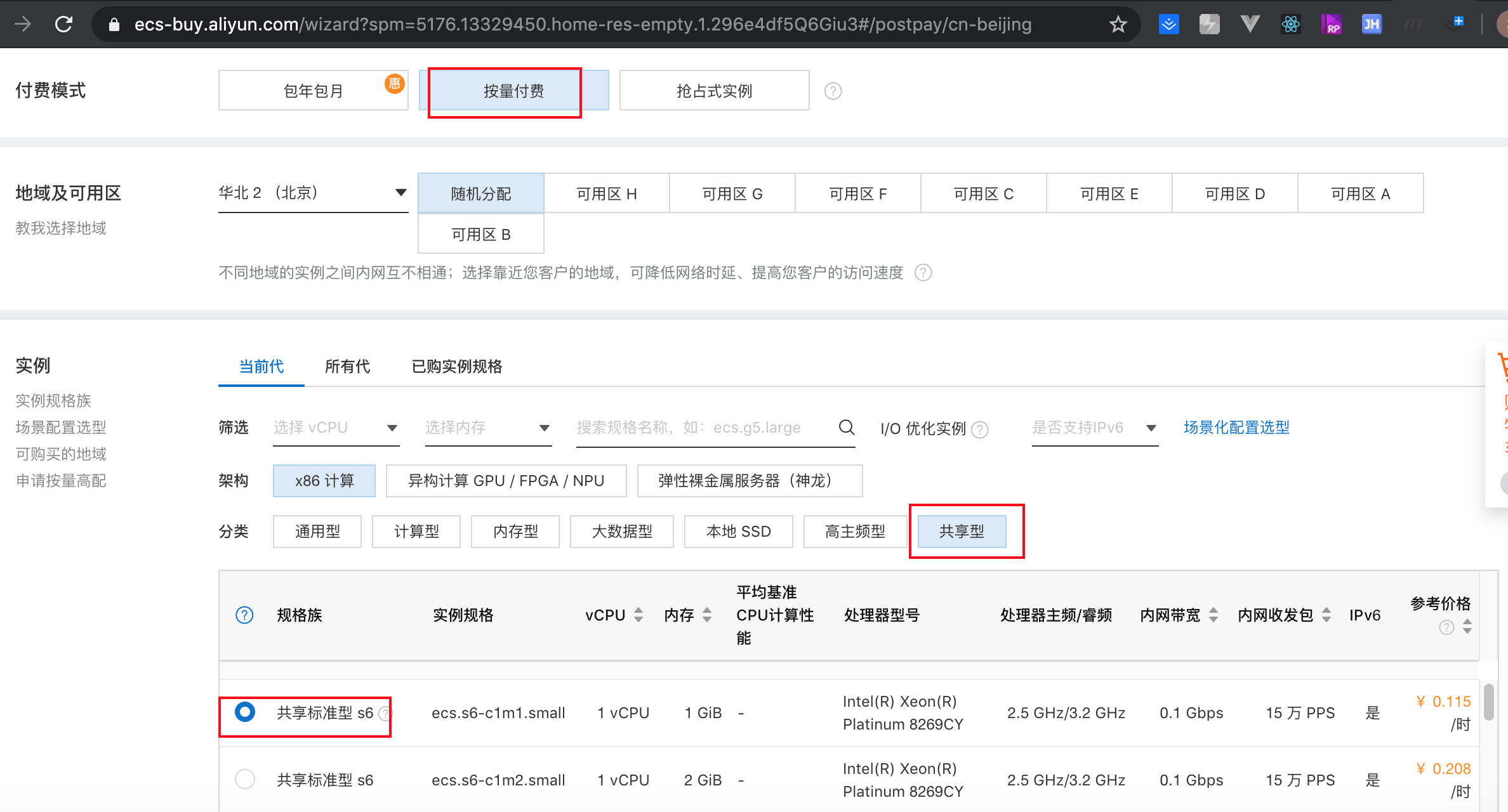
Task: Click the browser reload icon
Action: pos(63,24)
